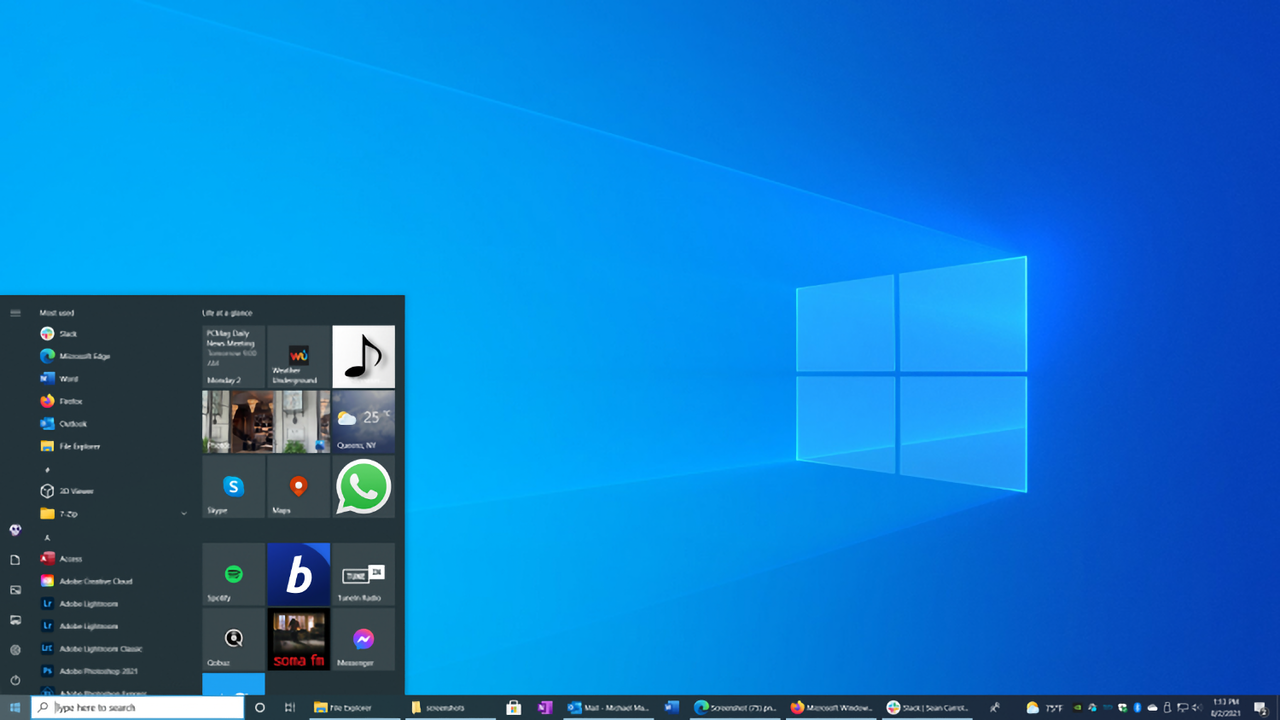Viewport: 1280px width, 720px height.
Task: Open the Soma FM tile
Action: click(x=298, y=639)
